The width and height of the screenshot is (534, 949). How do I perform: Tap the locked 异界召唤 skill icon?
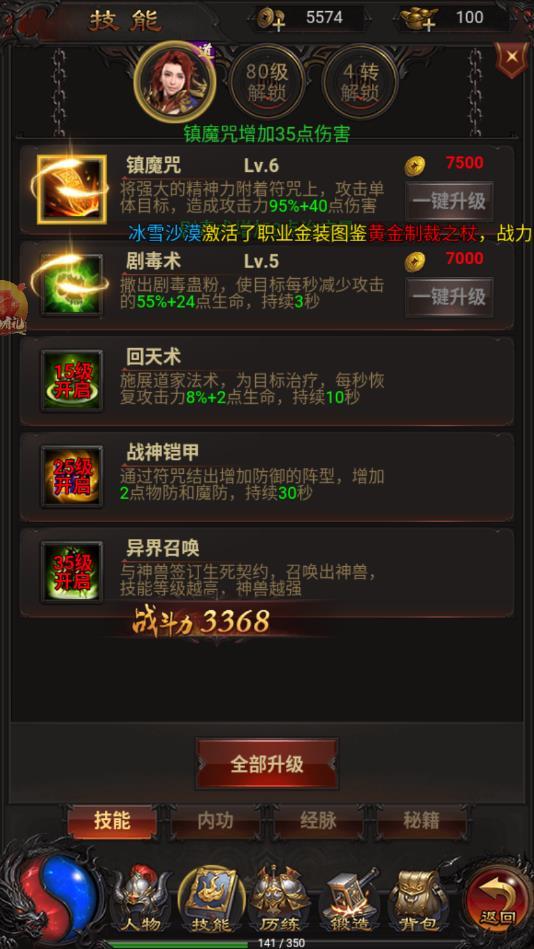tap(71, 572)
